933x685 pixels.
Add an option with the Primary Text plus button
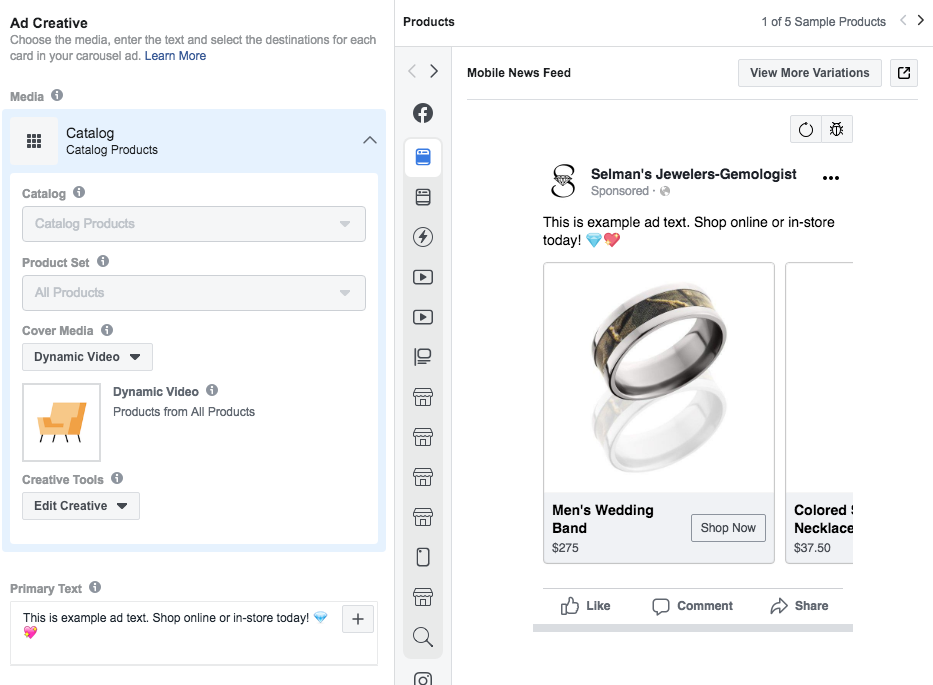tap(358, 620)
